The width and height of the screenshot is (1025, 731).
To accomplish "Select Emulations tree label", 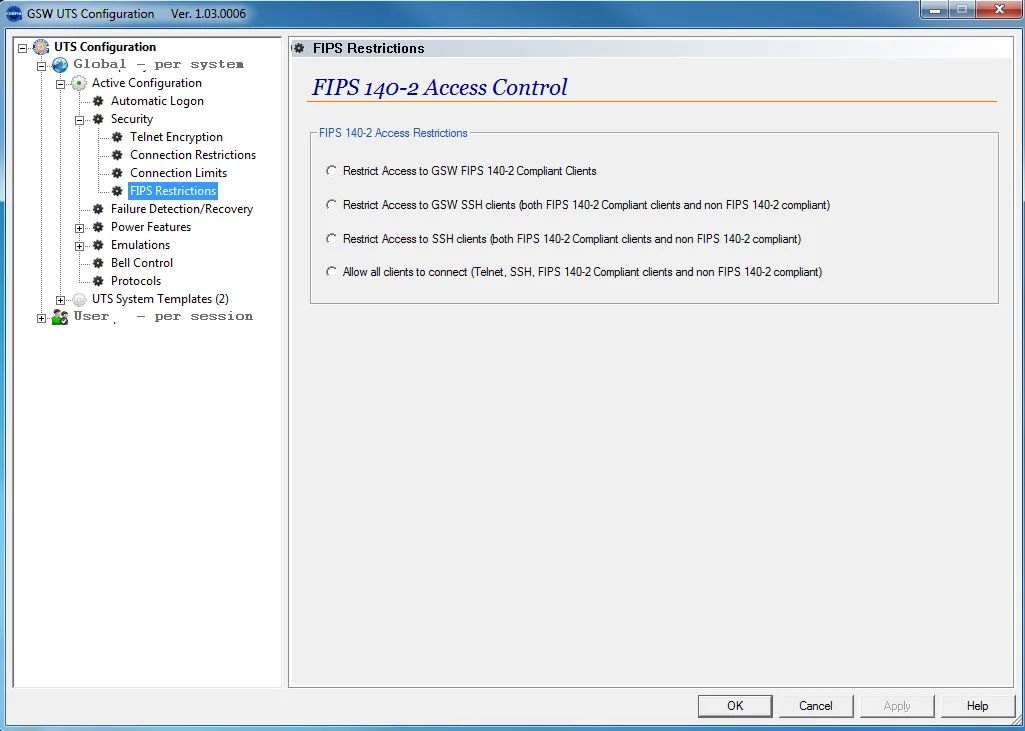I will coord(141,245).
